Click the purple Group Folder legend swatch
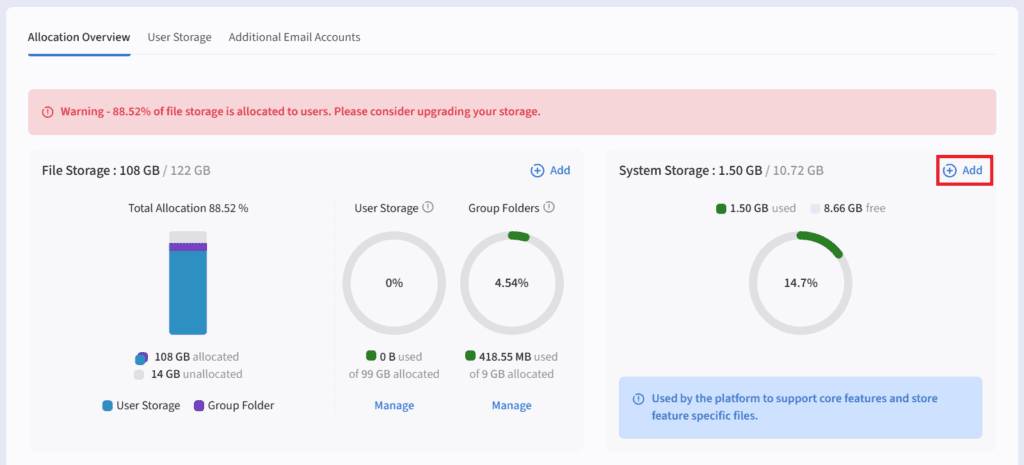 199,406
